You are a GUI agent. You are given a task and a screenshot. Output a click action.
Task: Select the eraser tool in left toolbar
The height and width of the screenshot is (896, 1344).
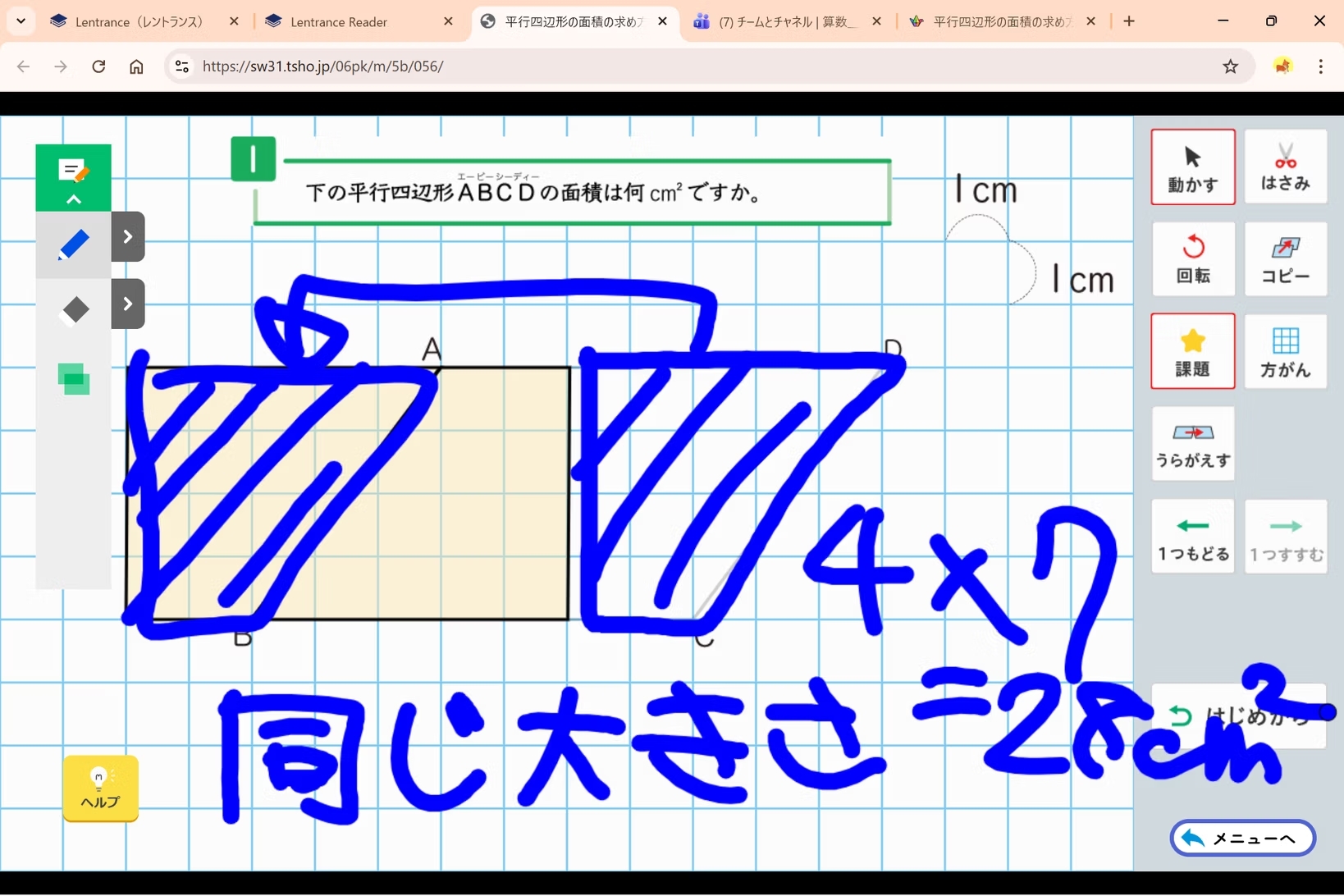pyautogui.click(x=75, y=310)
